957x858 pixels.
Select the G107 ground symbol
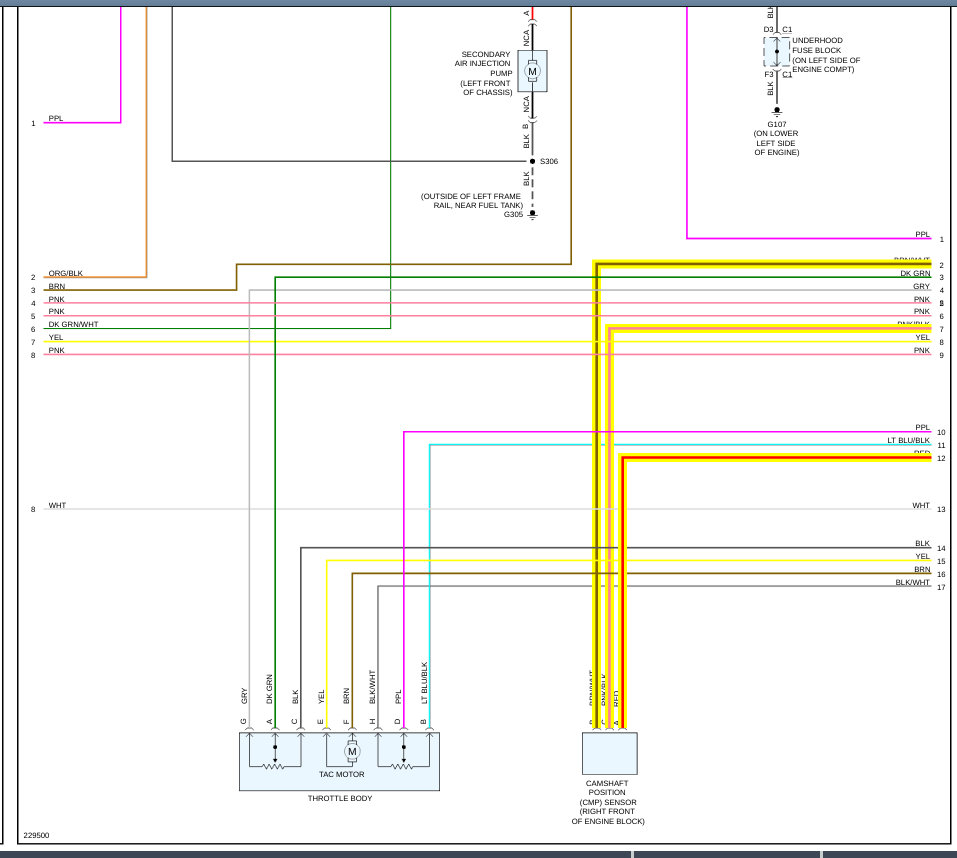coord(776,112)
